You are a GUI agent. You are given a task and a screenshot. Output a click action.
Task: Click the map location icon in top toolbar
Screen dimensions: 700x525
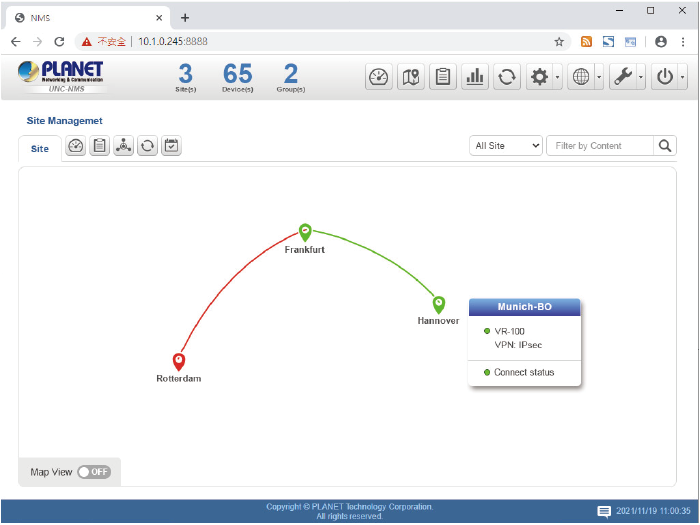(410, 77)
